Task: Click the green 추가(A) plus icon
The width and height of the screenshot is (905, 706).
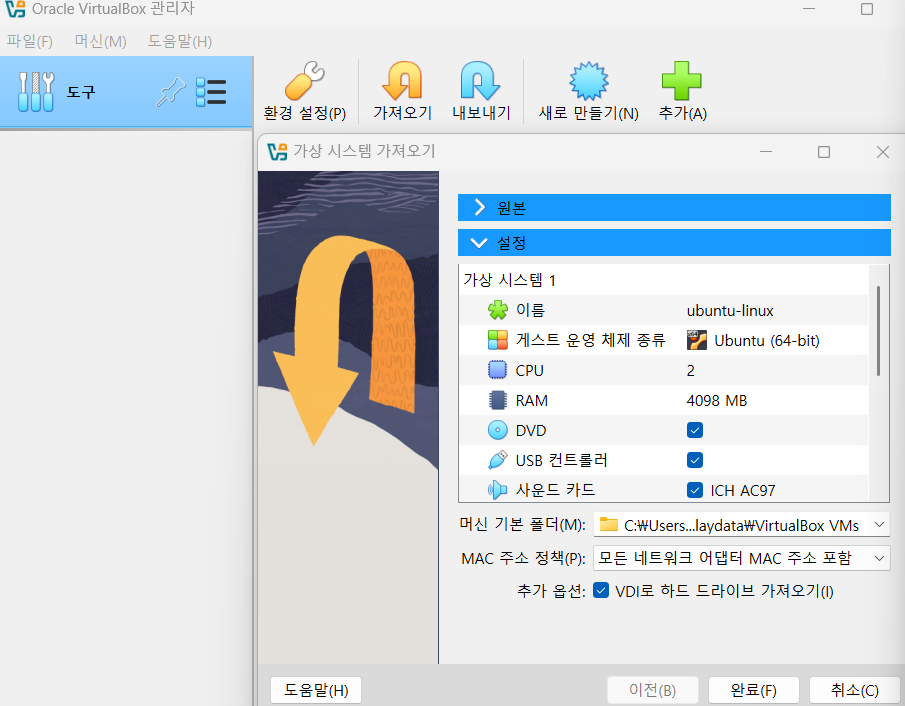Action: [682, 81]
